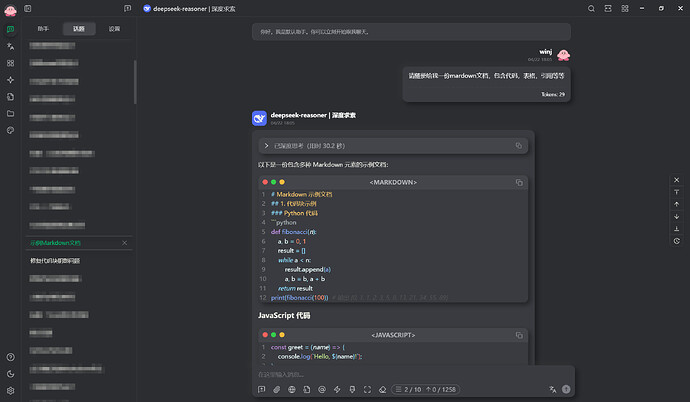
Task: Attach a file using the paperclip icon
Action: click(x=276, y=389)
